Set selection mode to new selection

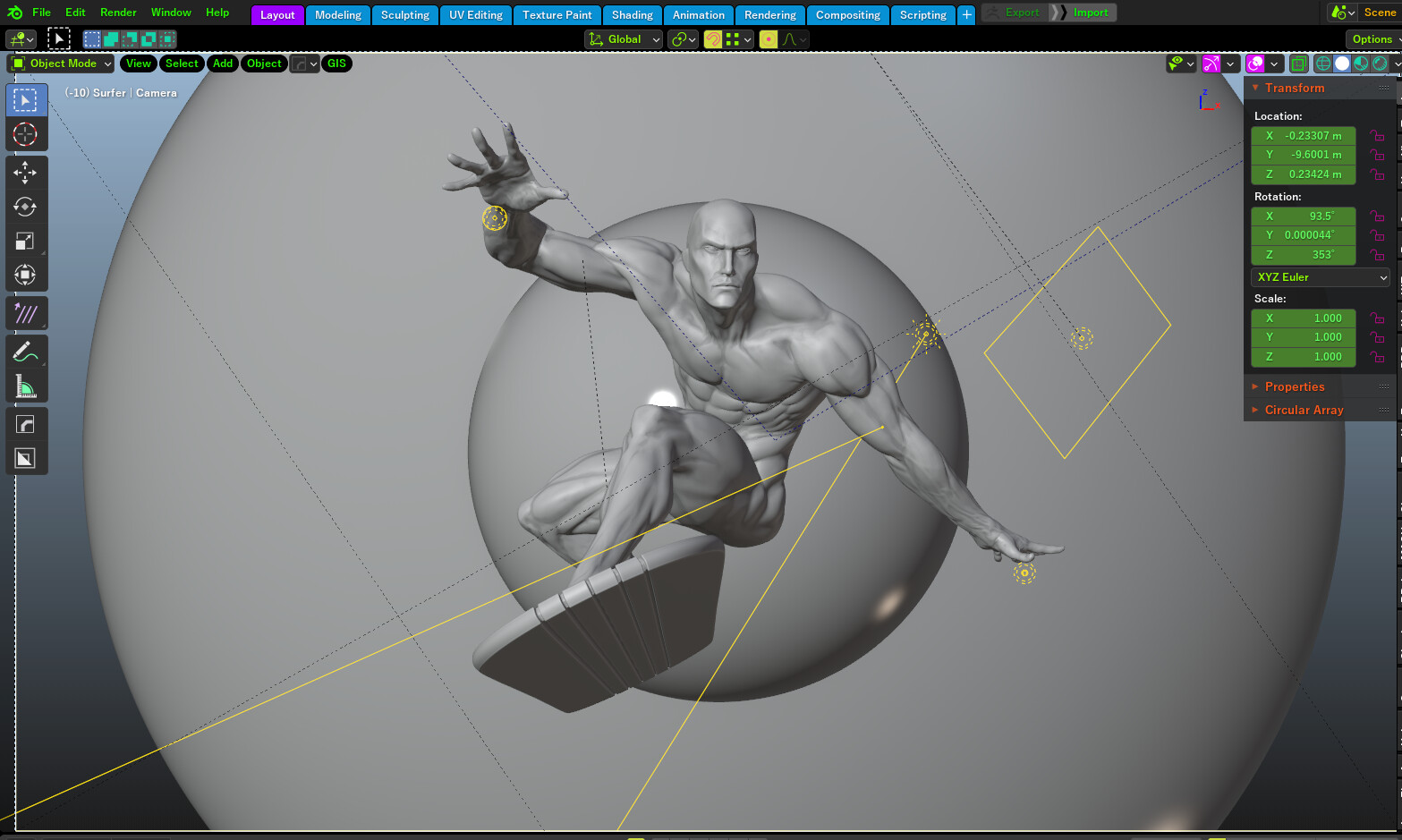92,39
